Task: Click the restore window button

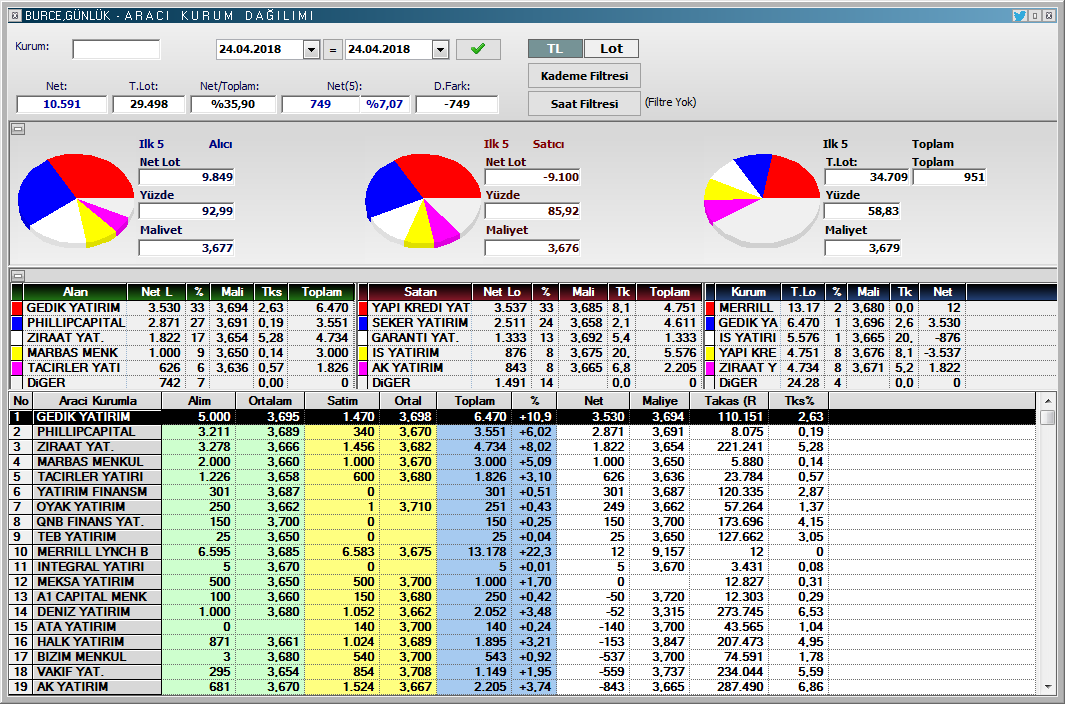Action: (x=1036, y=15)
